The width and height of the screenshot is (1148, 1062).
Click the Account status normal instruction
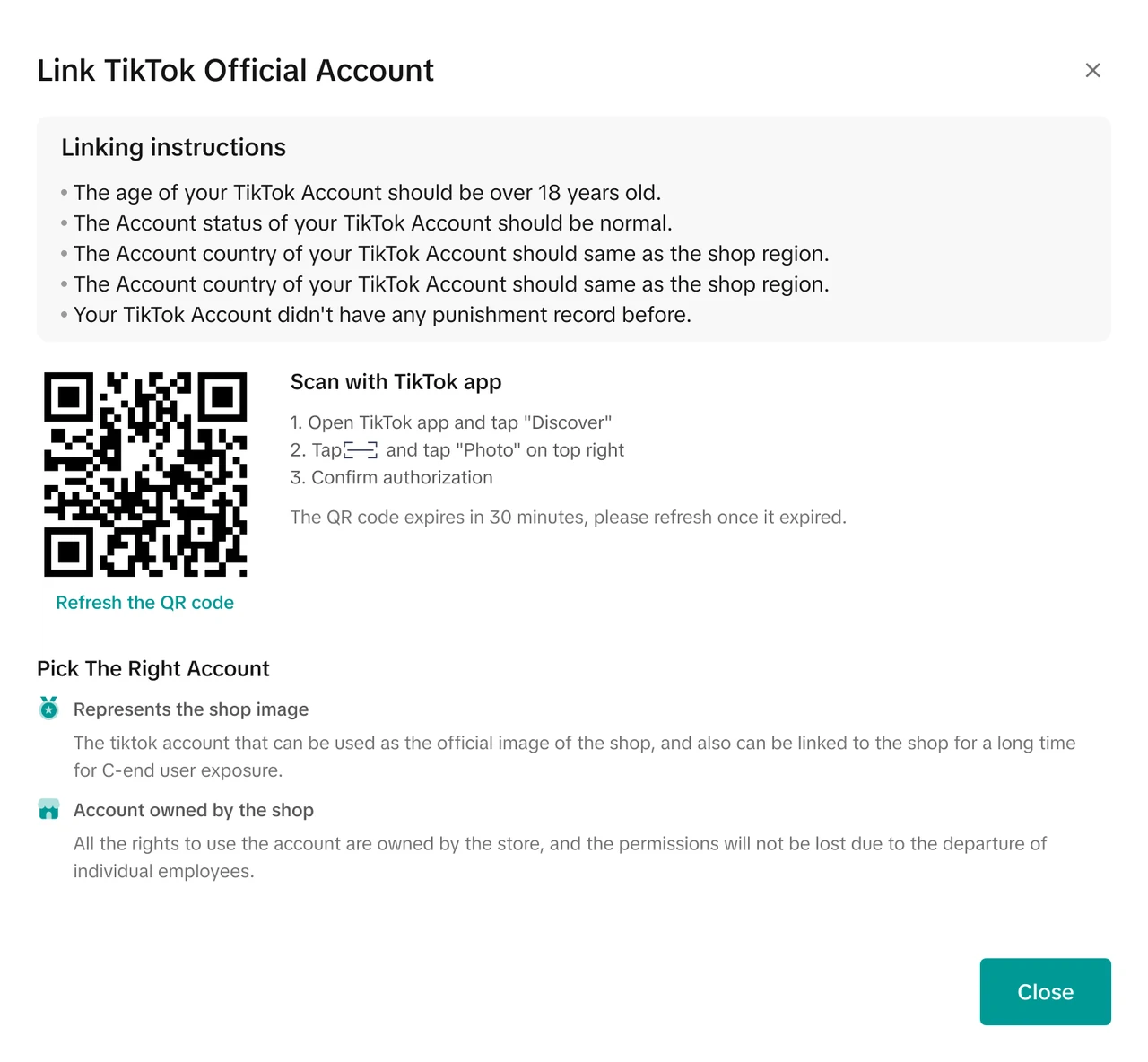coord(372,223)
